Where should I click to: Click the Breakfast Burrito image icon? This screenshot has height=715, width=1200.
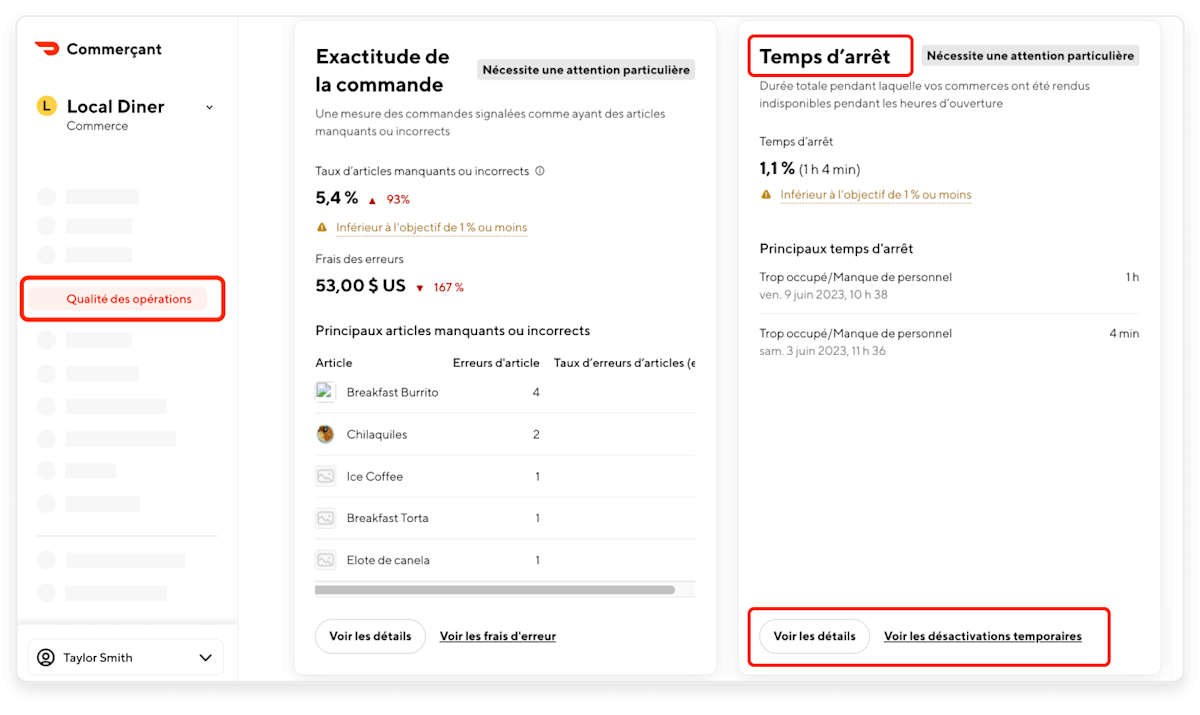(325, 392)
